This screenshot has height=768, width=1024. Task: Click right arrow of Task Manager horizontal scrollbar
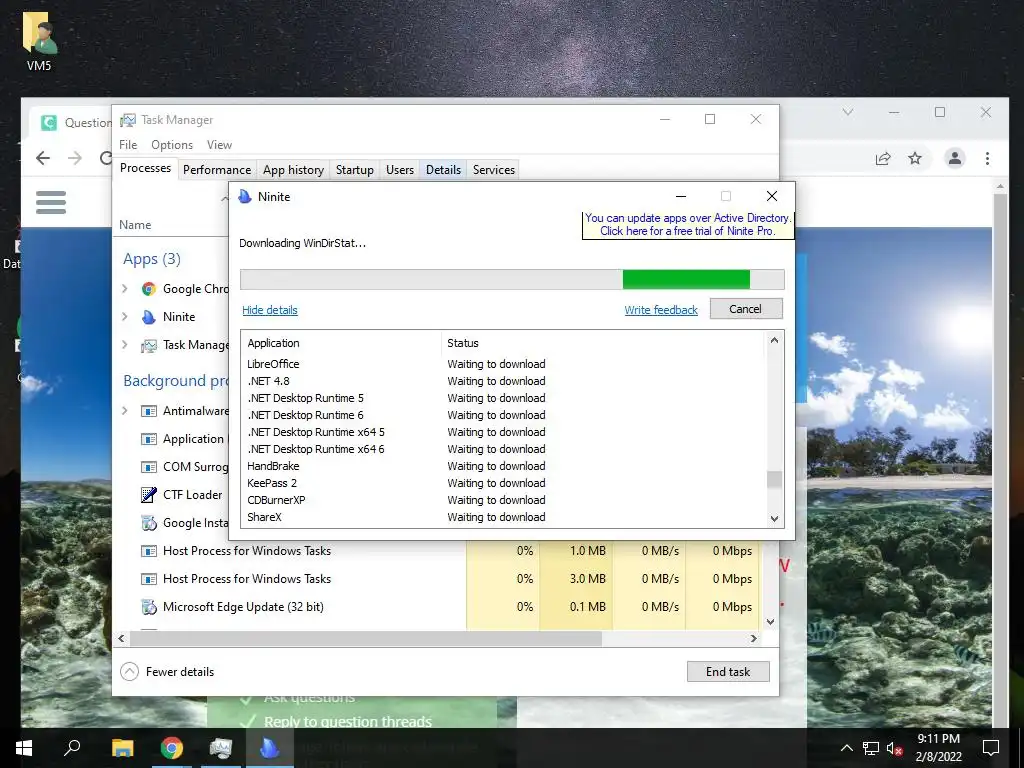(x=754, y=639)
